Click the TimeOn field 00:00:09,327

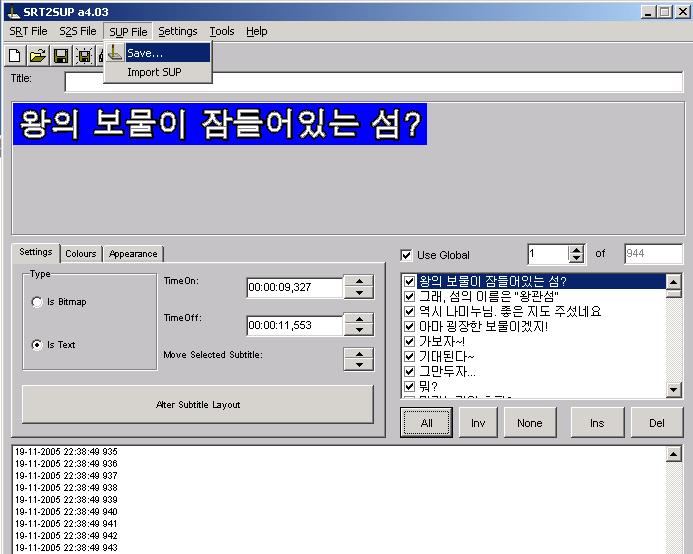click(294, 287)
